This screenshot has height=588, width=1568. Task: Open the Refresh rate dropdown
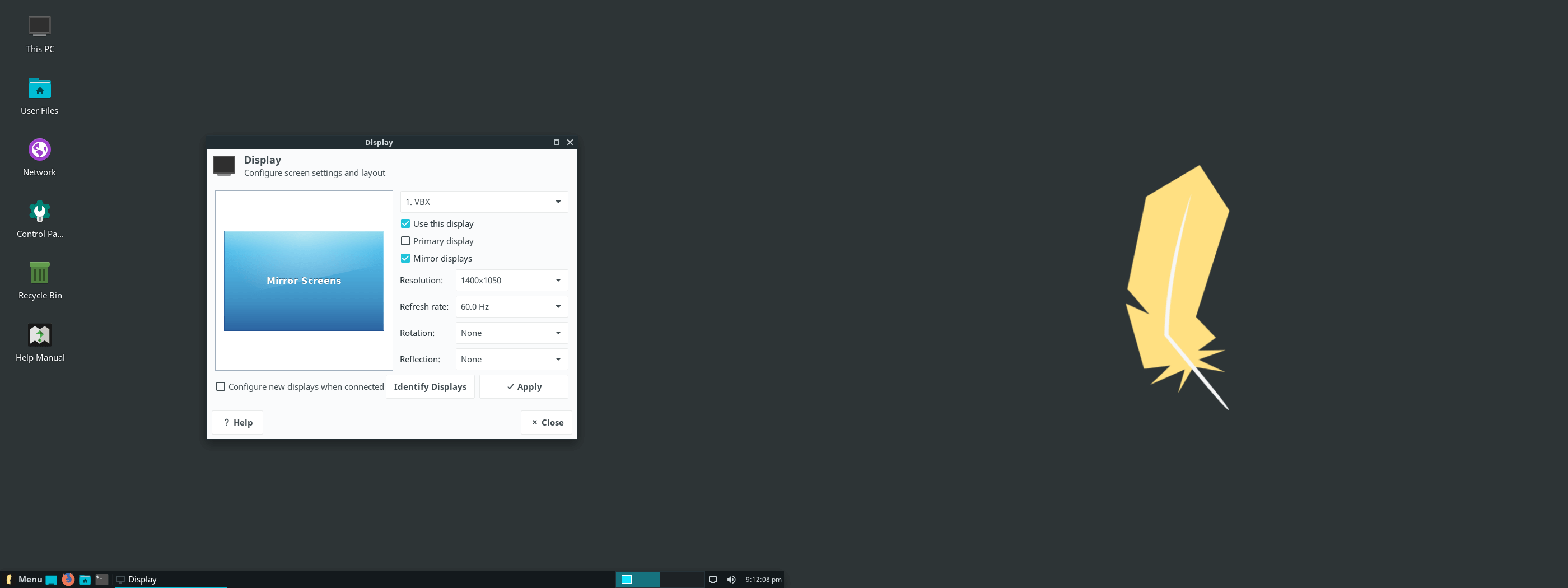511,306
